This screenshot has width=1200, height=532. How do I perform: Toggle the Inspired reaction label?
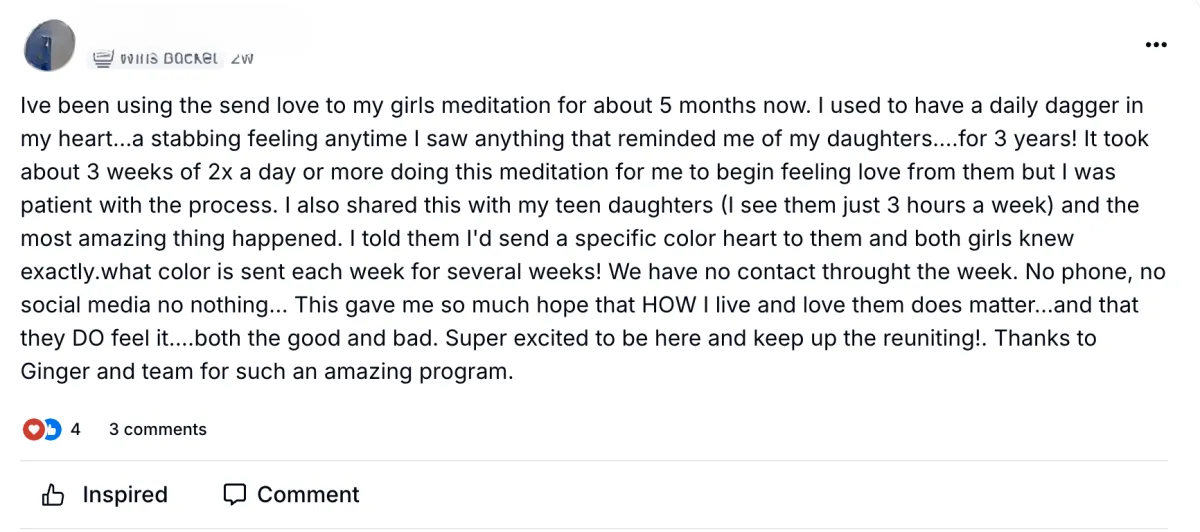tap(125, 494)
